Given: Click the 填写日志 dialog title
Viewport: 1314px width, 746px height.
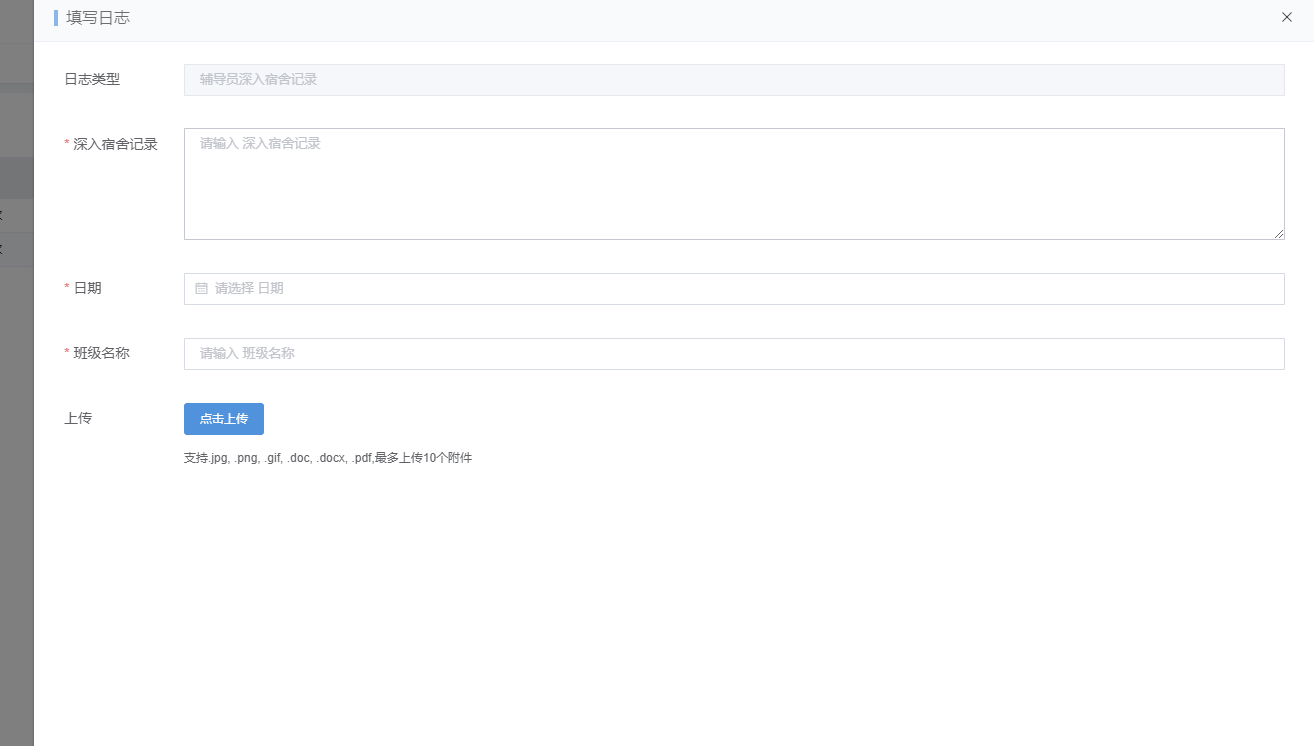Looking at the screenshot, I should [98, 18].
